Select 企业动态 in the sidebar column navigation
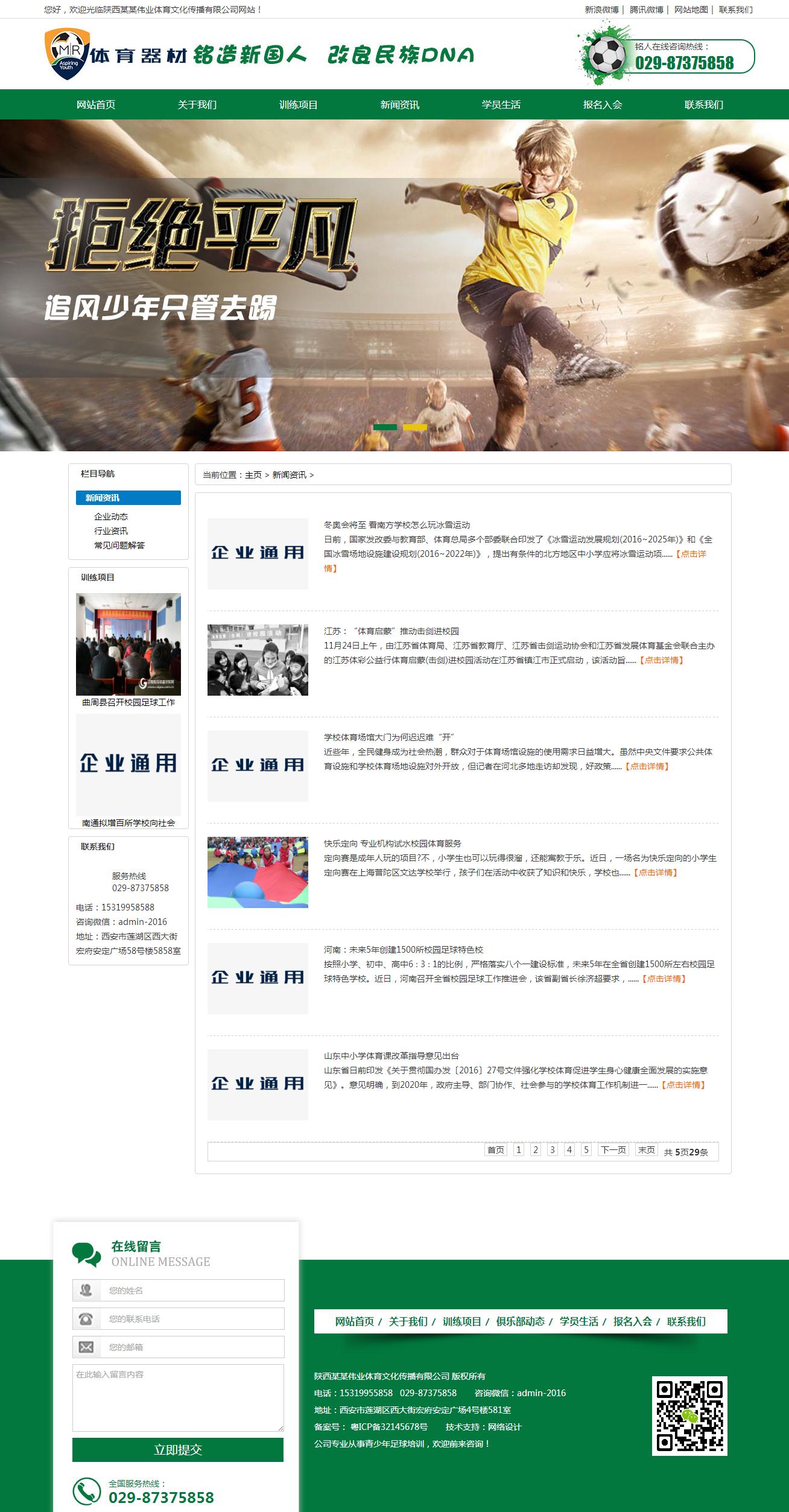789x1512 pixels. [111, 516]
